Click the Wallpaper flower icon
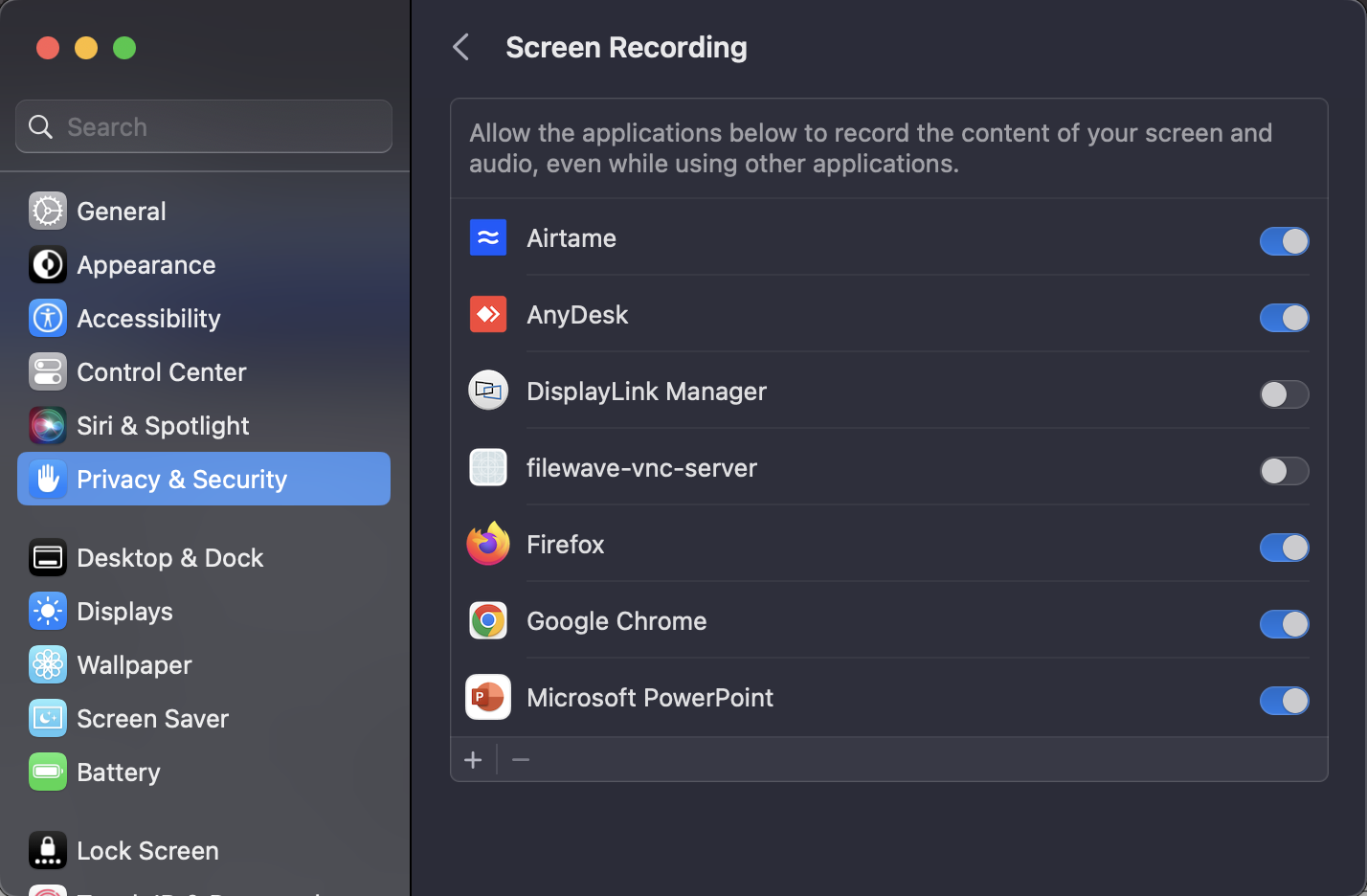 (48, 664)
